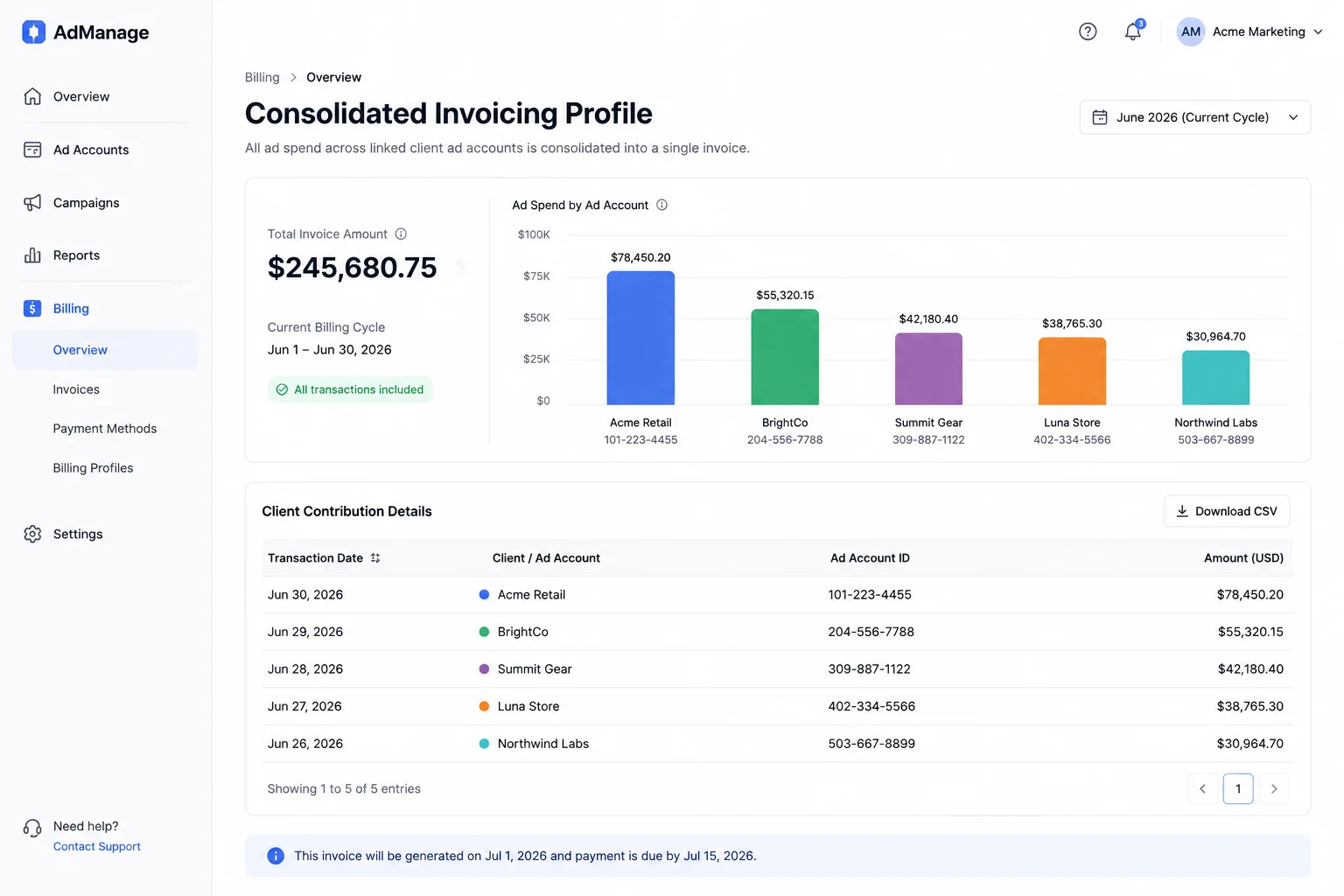Open the notifications bell icon
Screen dimensions: 1344x896
(1133, 31)
